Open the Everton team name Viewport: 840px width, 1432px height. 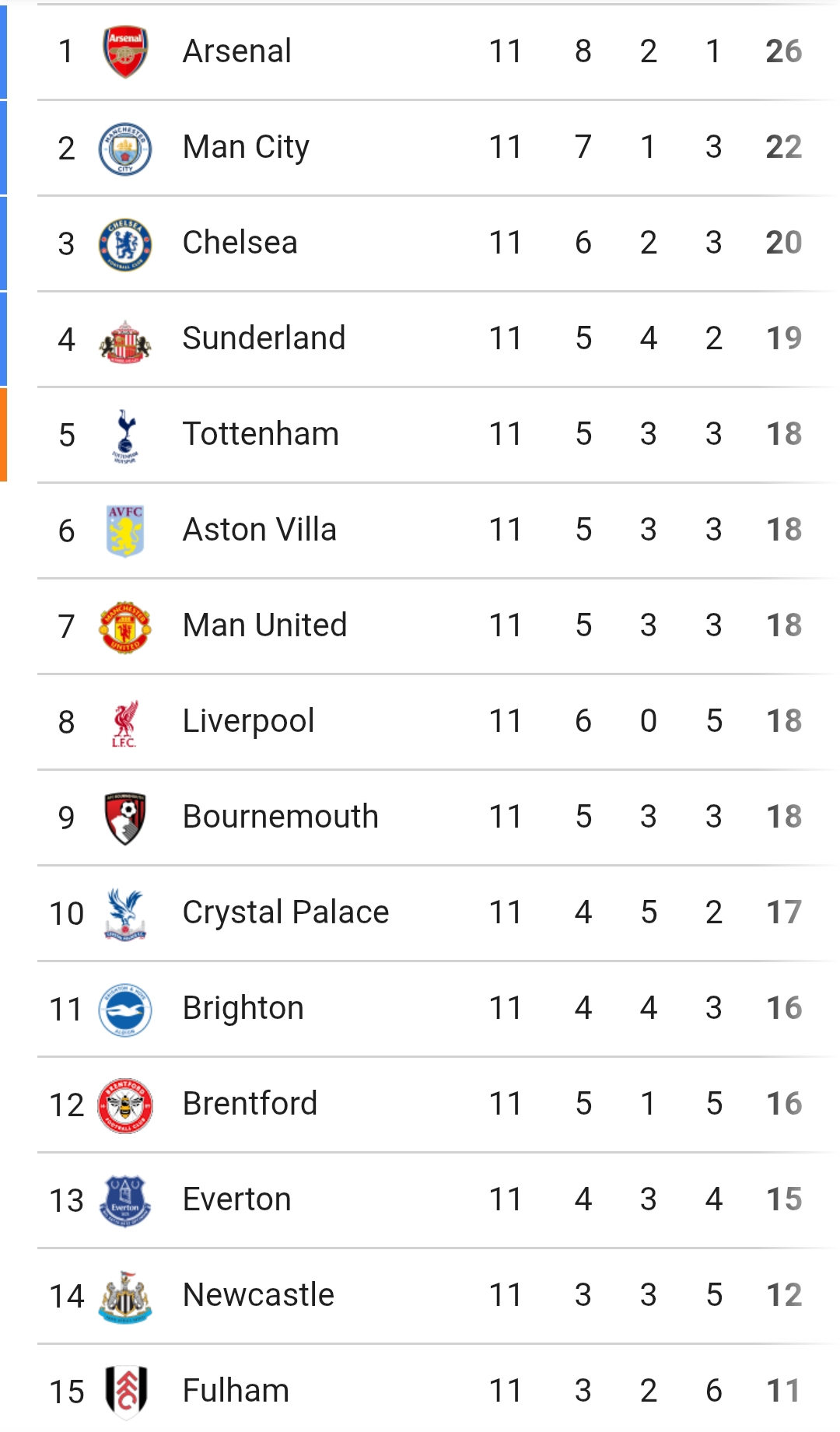[x=236, y=1199]
